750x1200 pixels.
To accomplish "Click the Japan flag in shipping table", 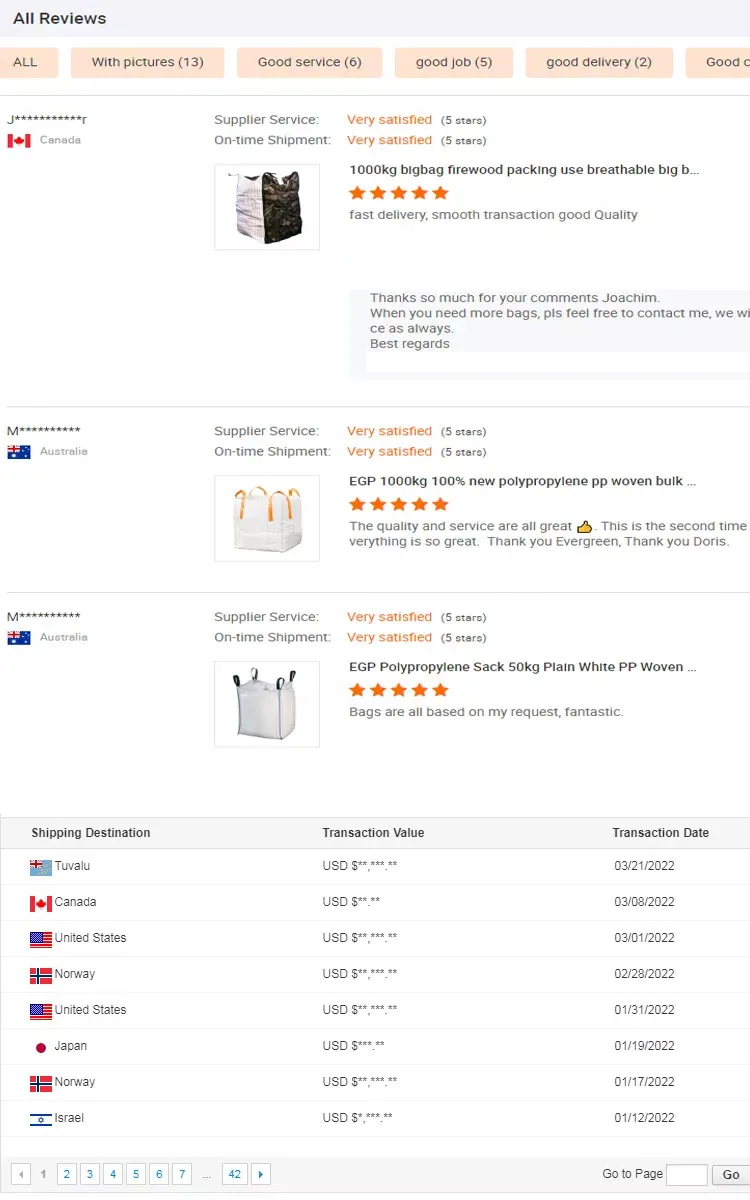I will [41, 1047].
